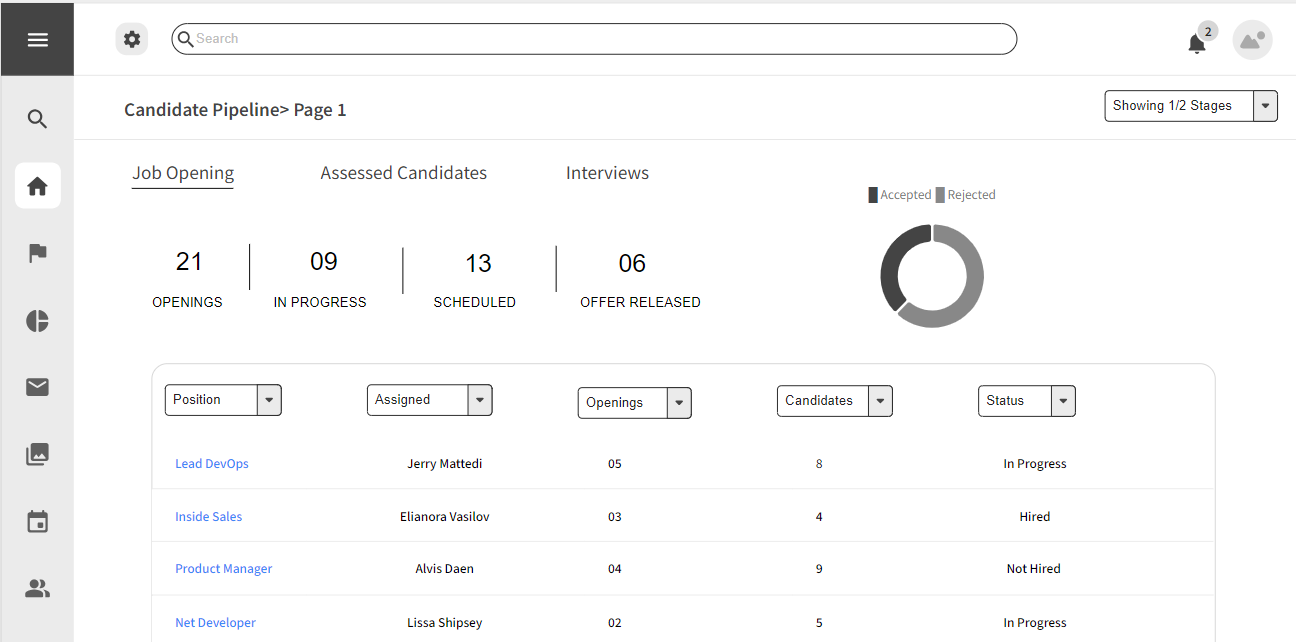Image resolution: width=1296 pixels, height=642 pixels.
Task: Open the Inside Sales position link
Action: [x=209, y=517]
